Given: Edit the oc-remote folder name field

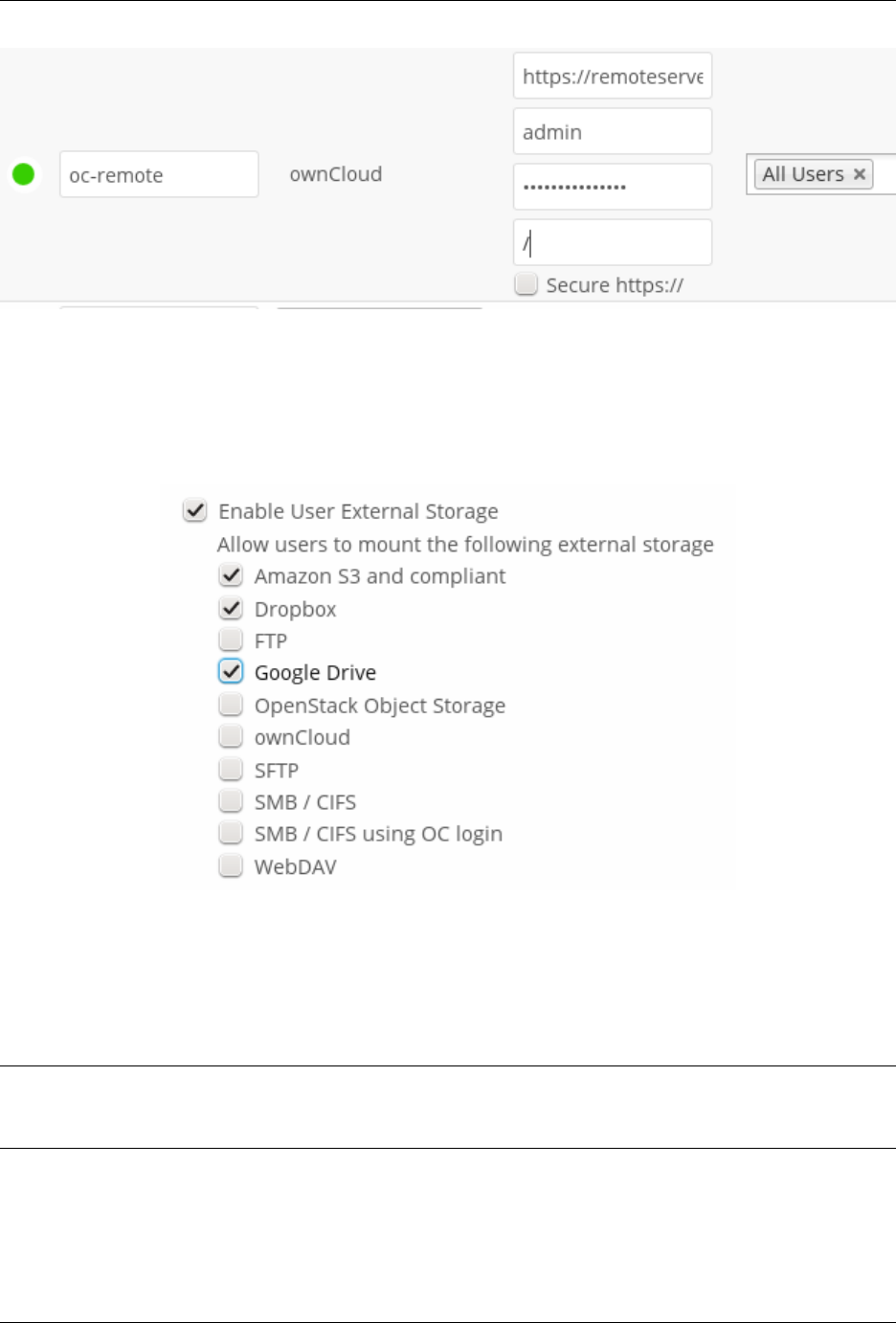Looking at the screenshot, I should pyautogui.click(x=159, y=174).
